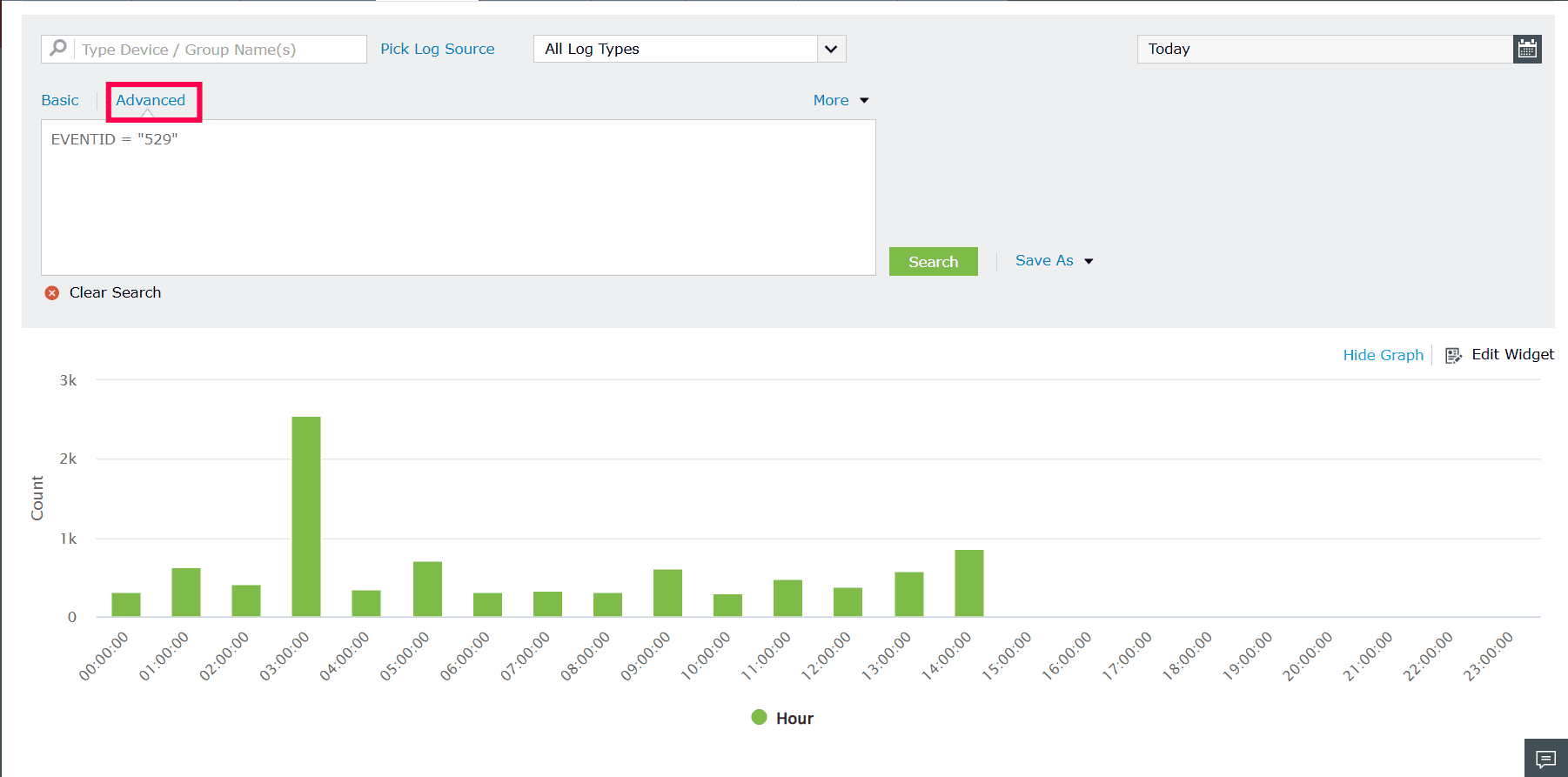Select the tallest bar at 03:00:00
Screen dimensions: 1568x777
(306, 517)
